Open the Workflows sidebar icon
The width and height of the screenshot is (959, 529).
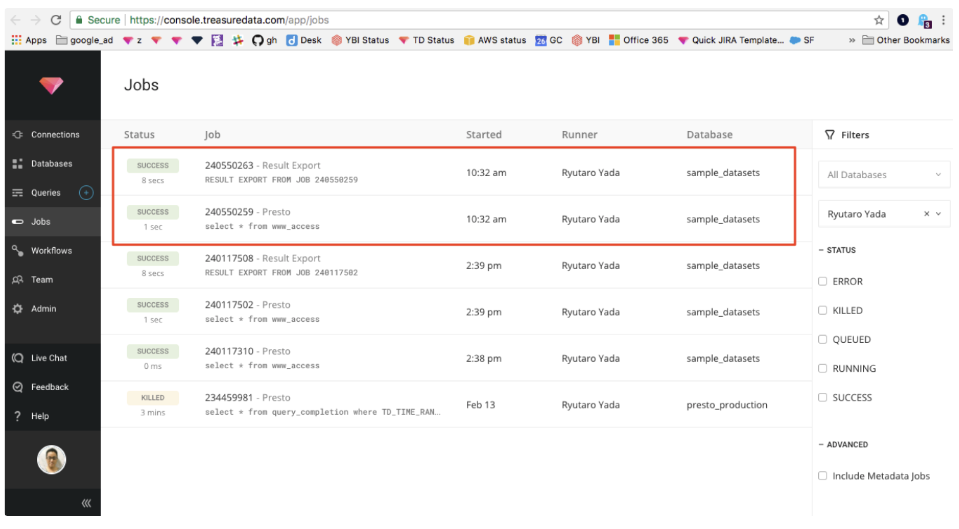point(17,251)
